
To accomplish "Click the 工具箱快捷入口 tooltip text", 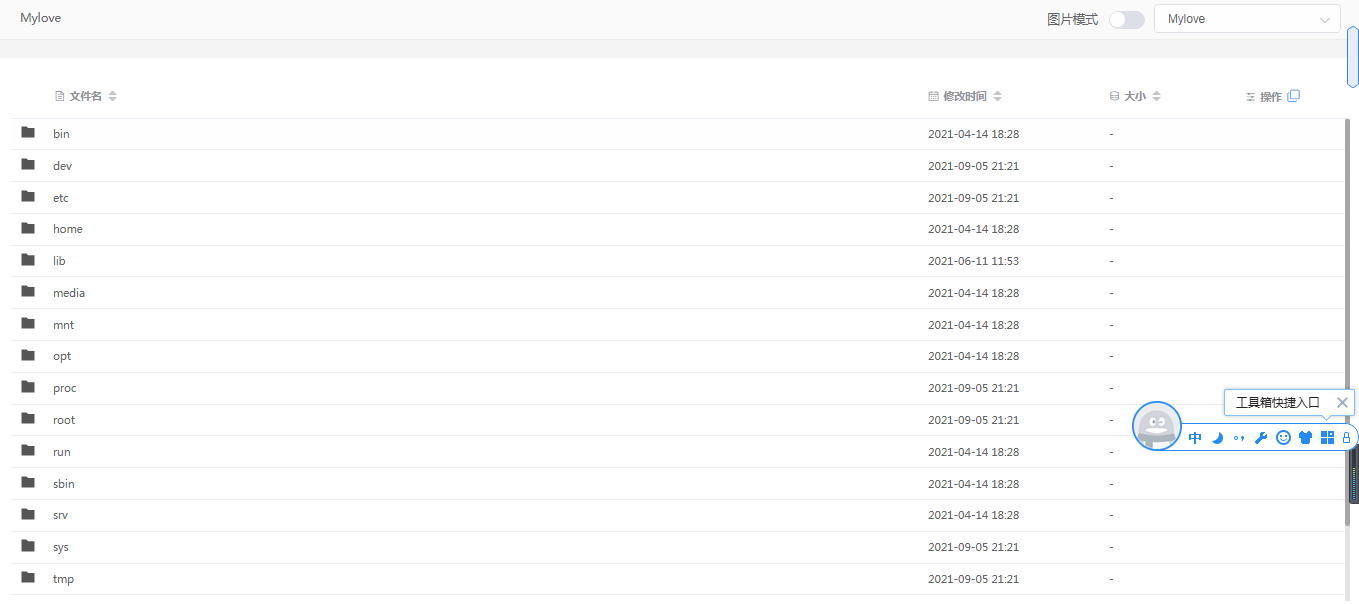I will pyautogui.click(x=1278, y=402).
